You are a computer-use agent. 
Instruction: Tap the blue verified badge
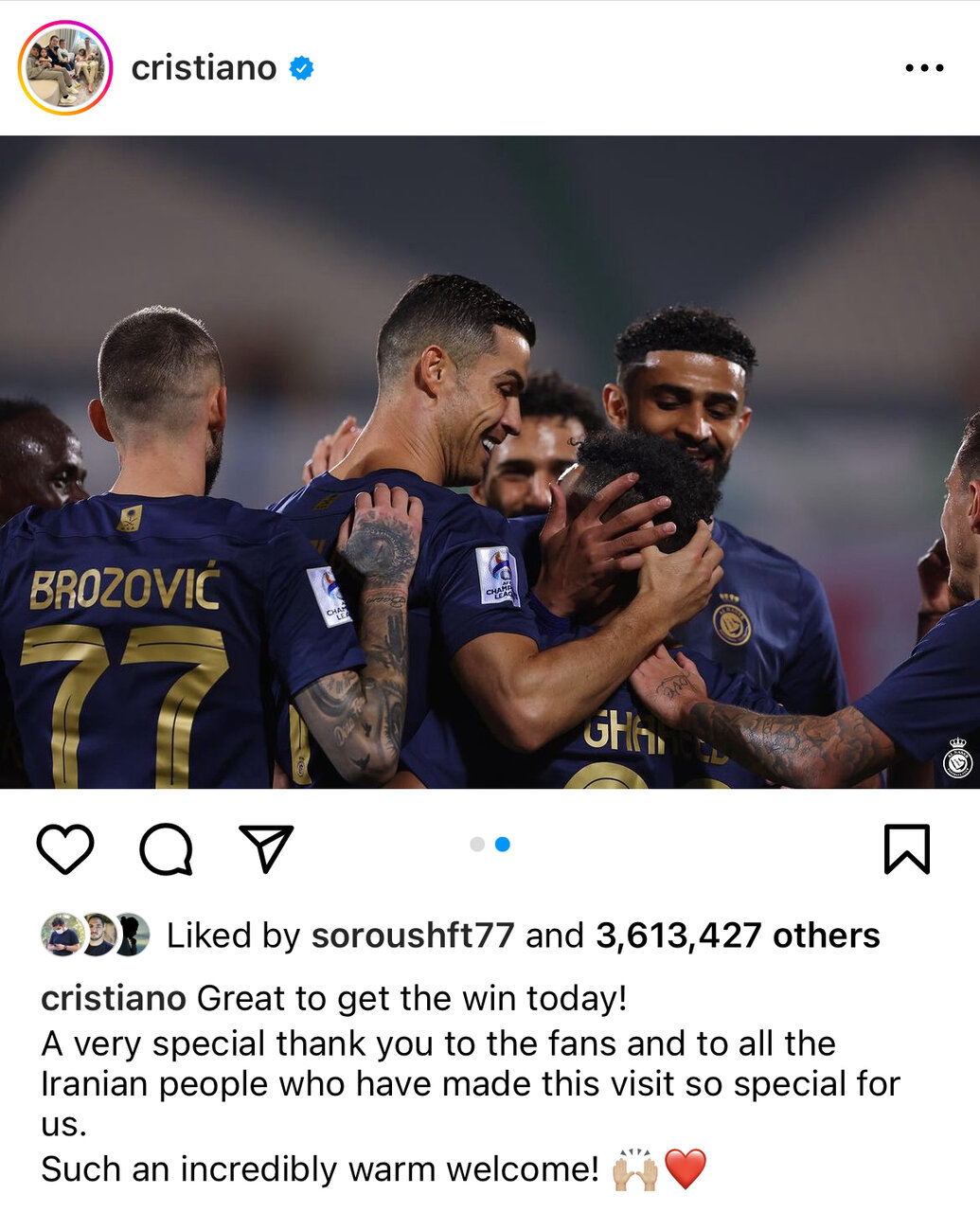[x=301, y=68]
